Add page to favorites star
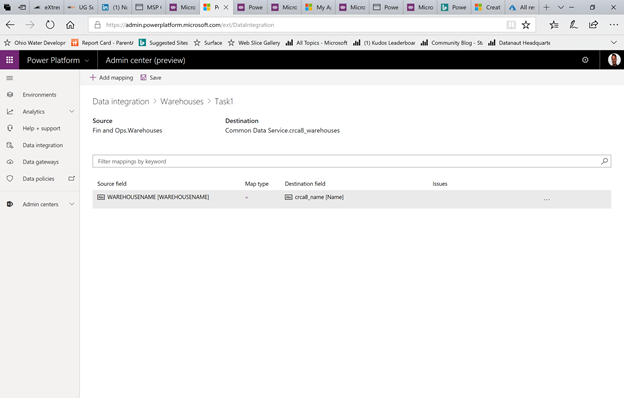Screen dimensions: 624x398 pyautogui.click(x=526, y=25)
